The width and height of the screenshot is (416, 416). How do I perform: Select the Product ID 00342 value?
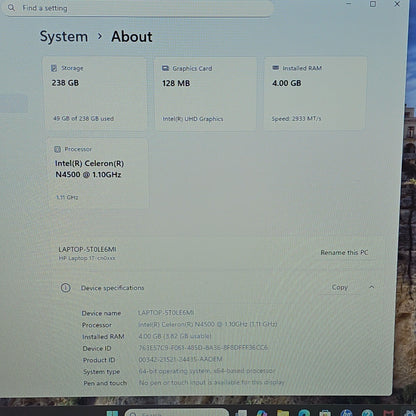point(180,359)
